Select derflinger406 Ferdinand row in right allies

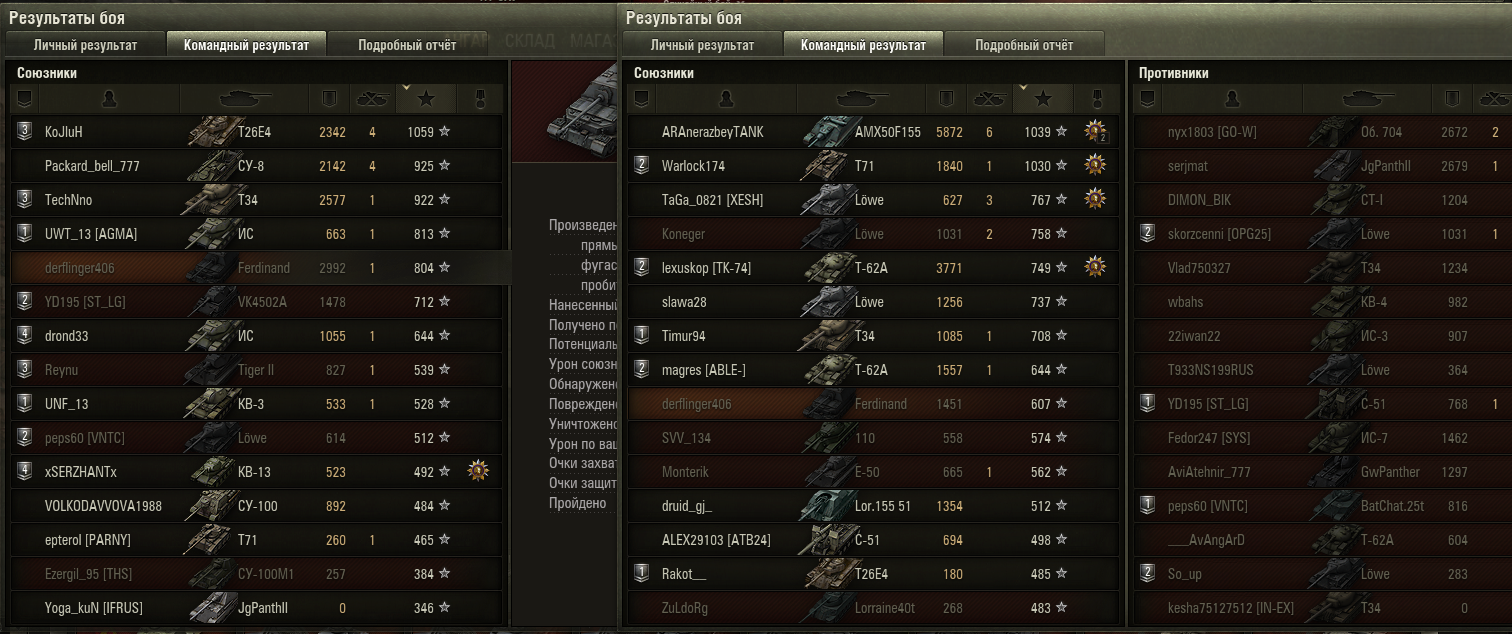[875, 404]
